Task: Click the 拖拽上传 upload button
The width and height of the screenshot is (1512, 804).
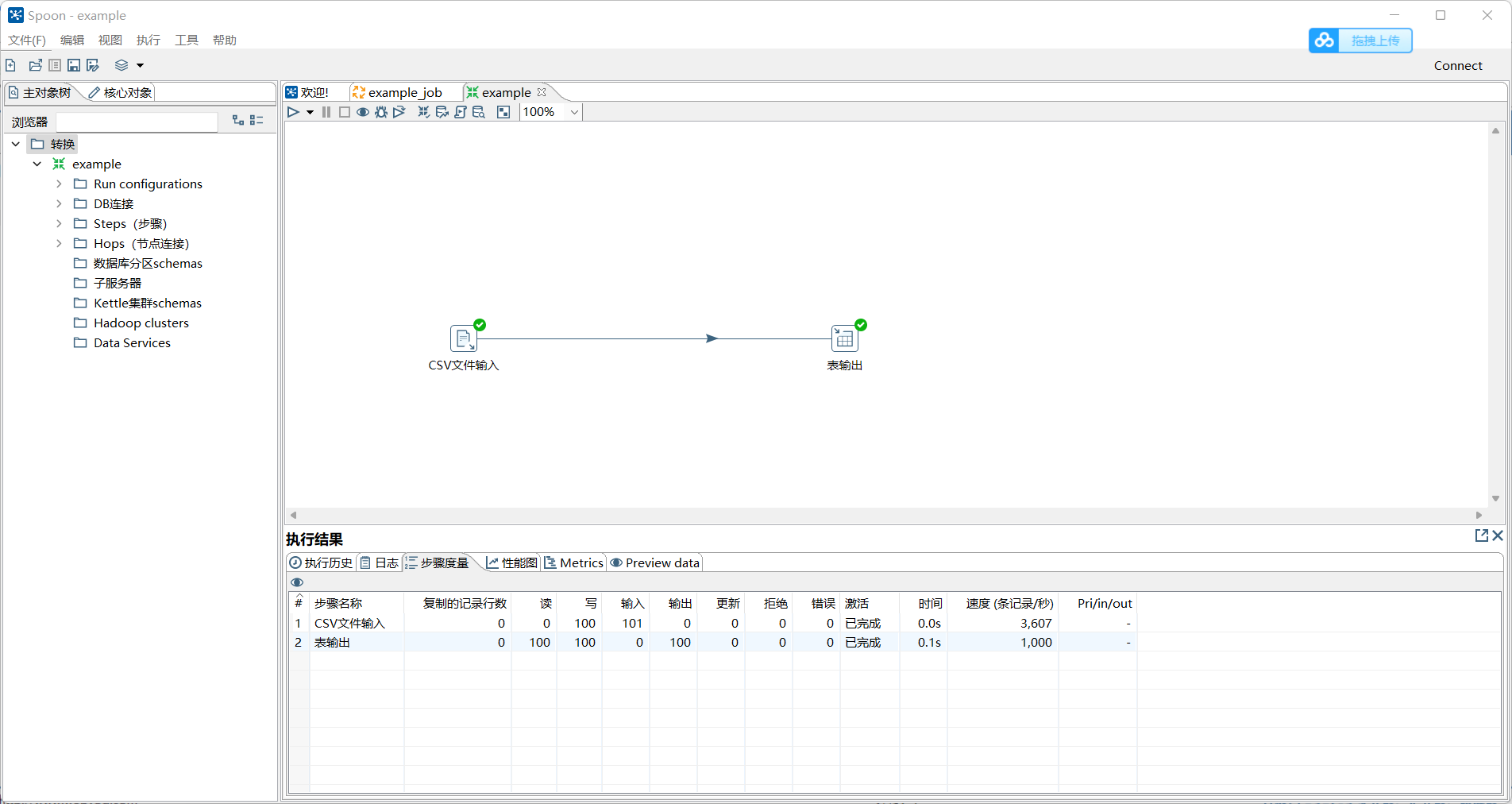Action: [x=1360, y=41]
